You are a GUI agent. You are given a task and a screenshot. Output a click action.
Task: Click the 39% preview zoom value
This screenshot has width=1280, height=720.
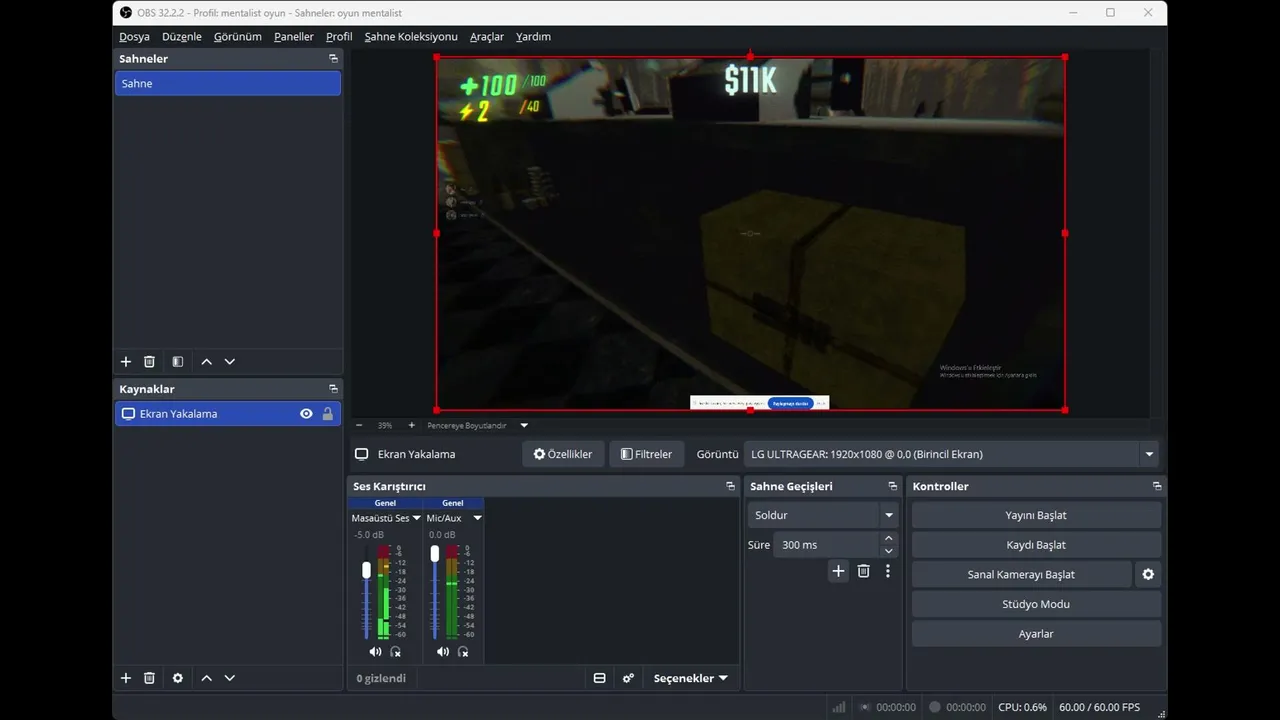point(385,425)
